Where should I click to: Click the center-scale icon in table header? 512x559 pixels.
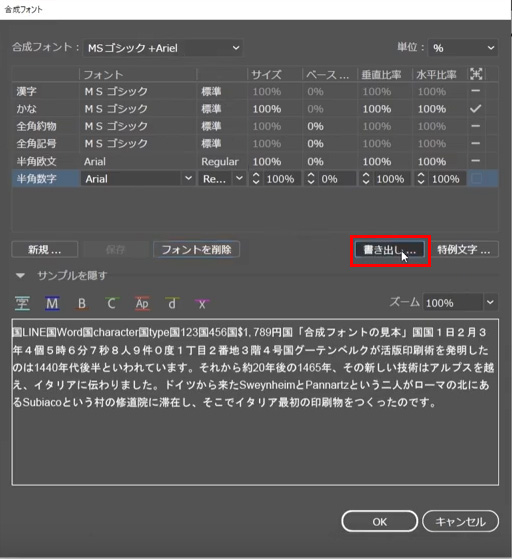click(x=476, y=74)
